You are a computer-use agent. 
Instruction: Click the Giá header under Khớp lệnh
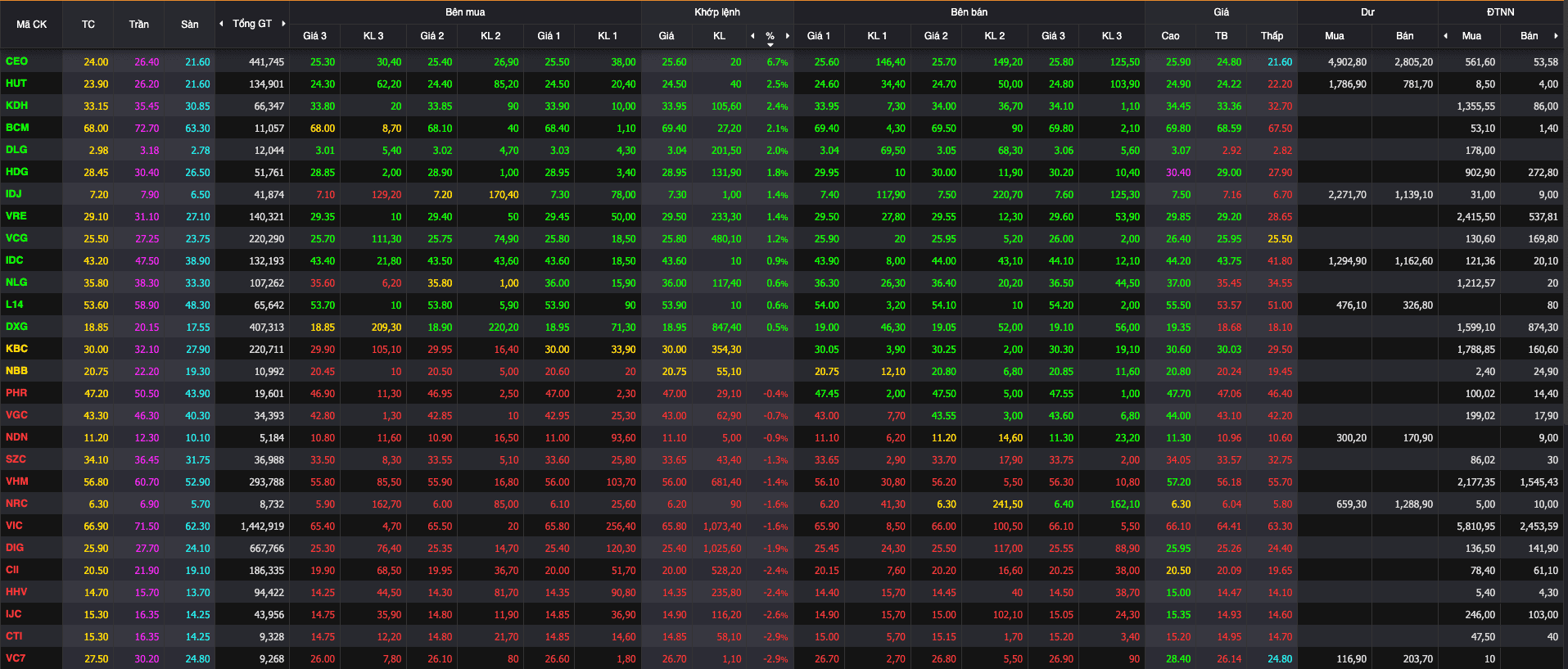point(667,36)
